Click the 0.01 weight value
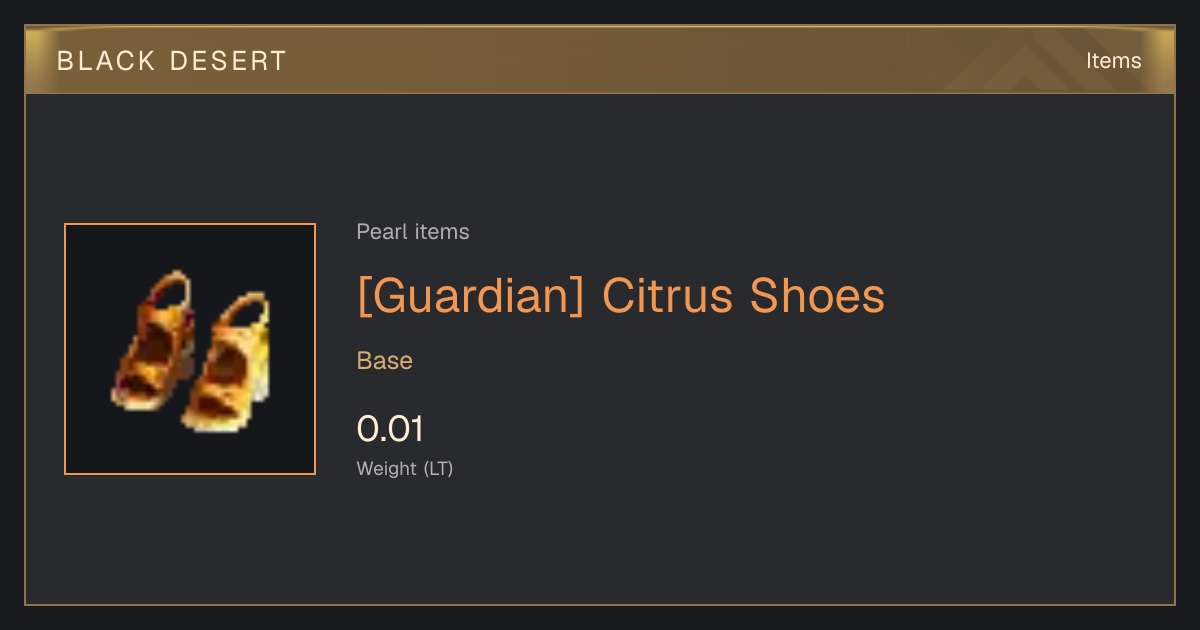1200x630 pixels. 390,429
